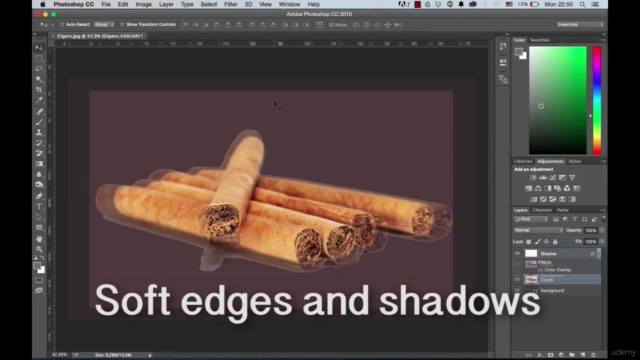640x360 pixels.
Task: Add a Black & White adjustment
Action: point(548,188)
